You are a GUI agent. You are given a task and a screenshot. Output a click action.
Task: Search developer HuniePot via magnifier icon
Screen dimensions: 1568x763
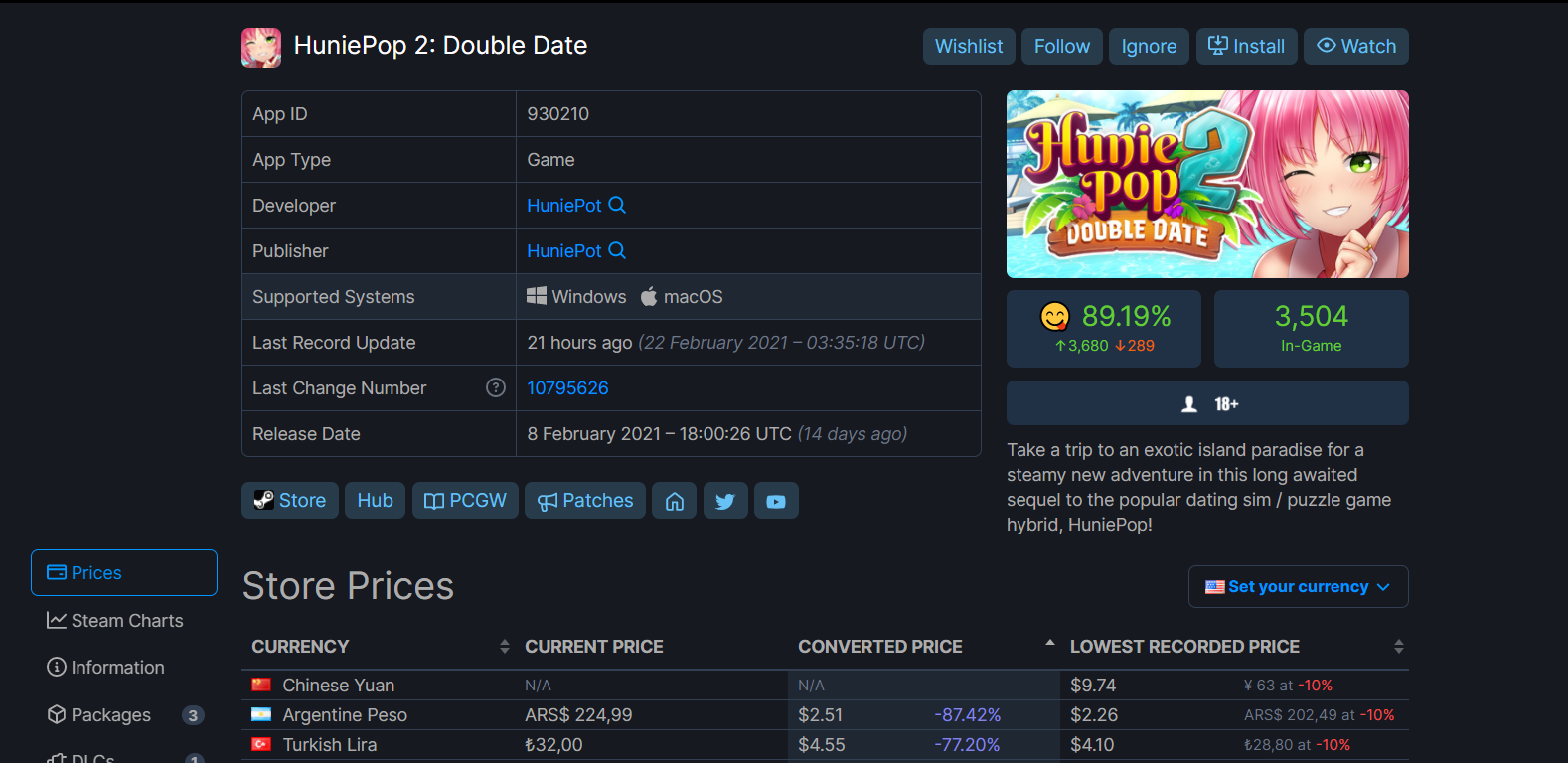[x=617, y=205]
